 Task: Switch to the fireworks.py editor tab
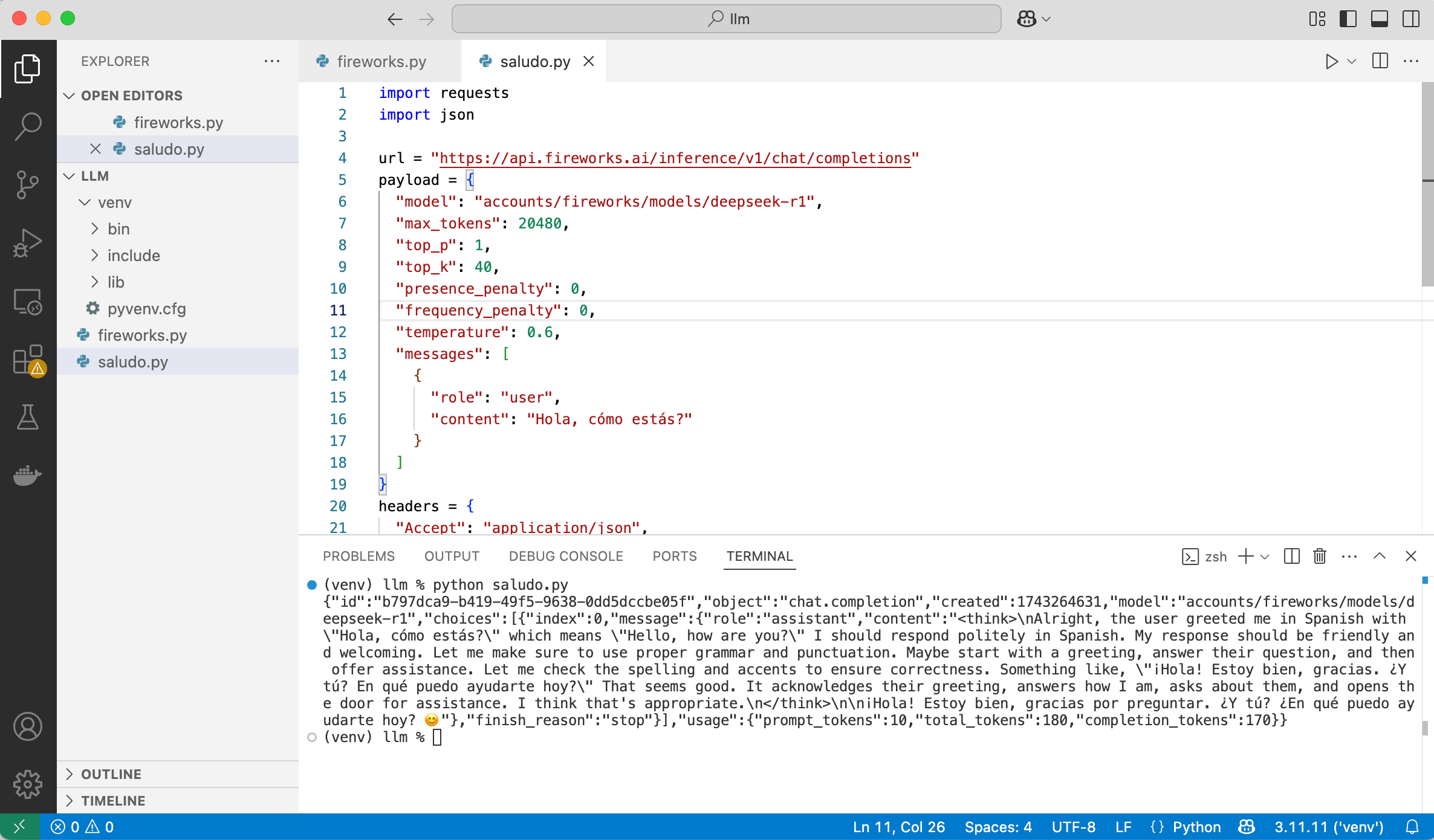pyautogui.click(x=380, y=62)
